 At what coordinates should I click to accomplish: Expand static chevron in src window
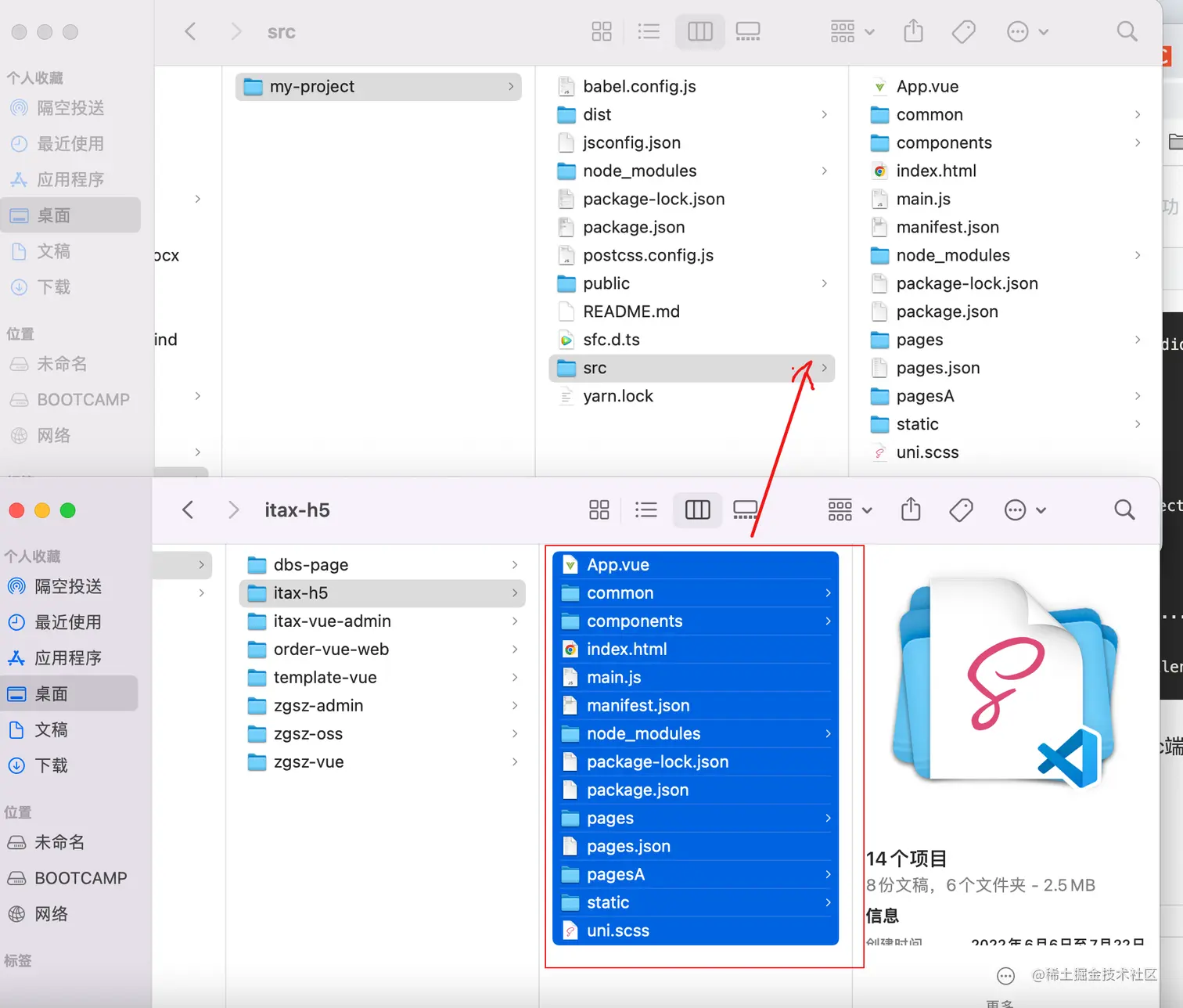(x=1138, y=424)
